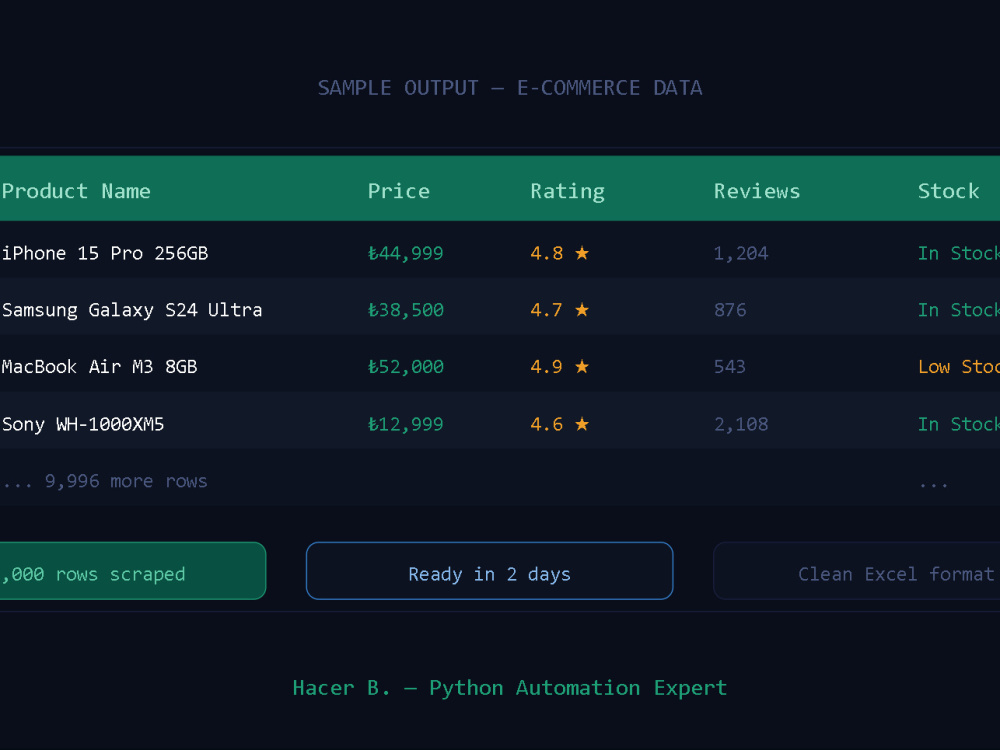
Task: Click the star icon next to 4.6
Action: (x=582, y=424)
